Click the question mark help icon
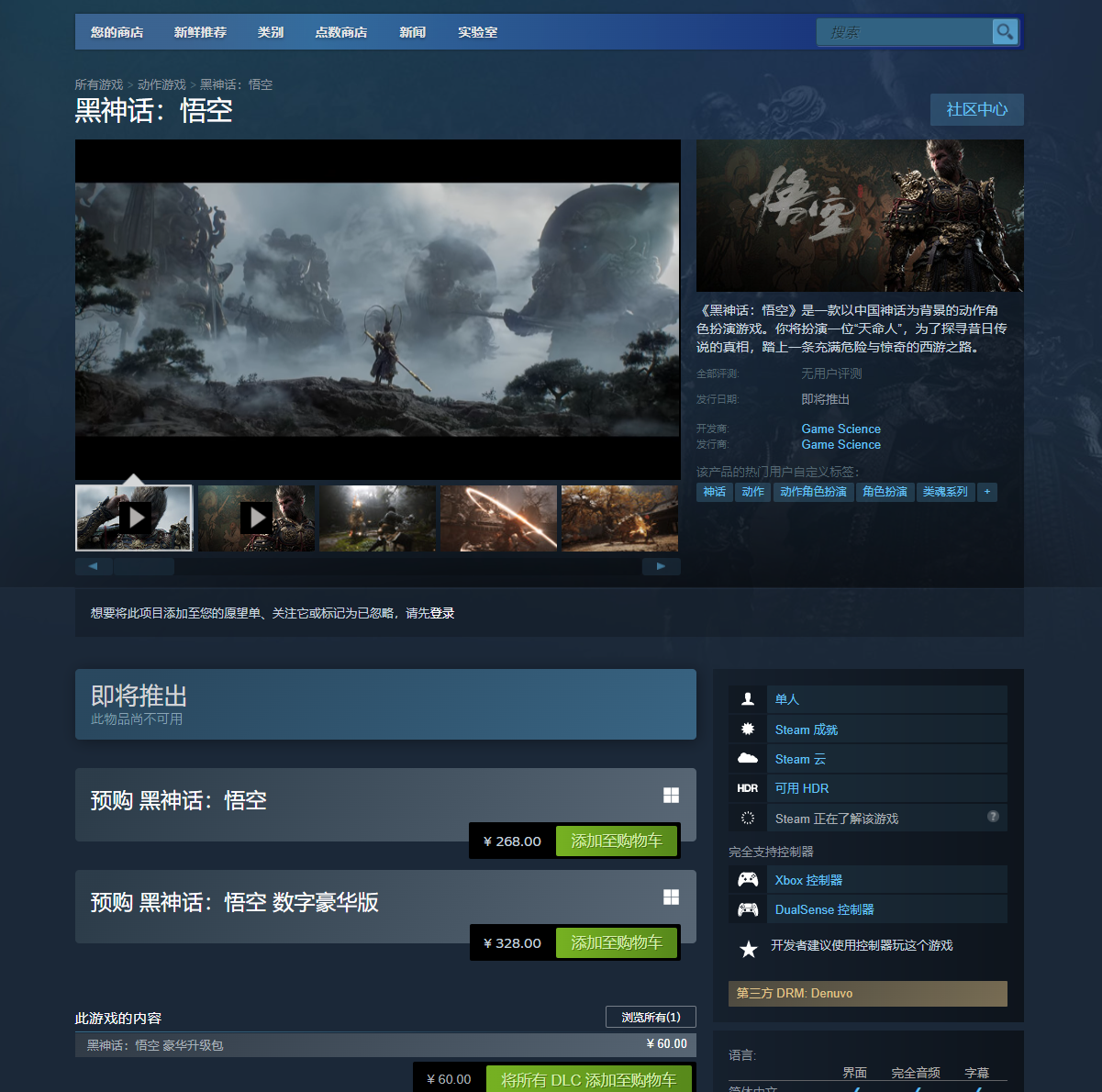1102x1092 pixels. point(993,817)
